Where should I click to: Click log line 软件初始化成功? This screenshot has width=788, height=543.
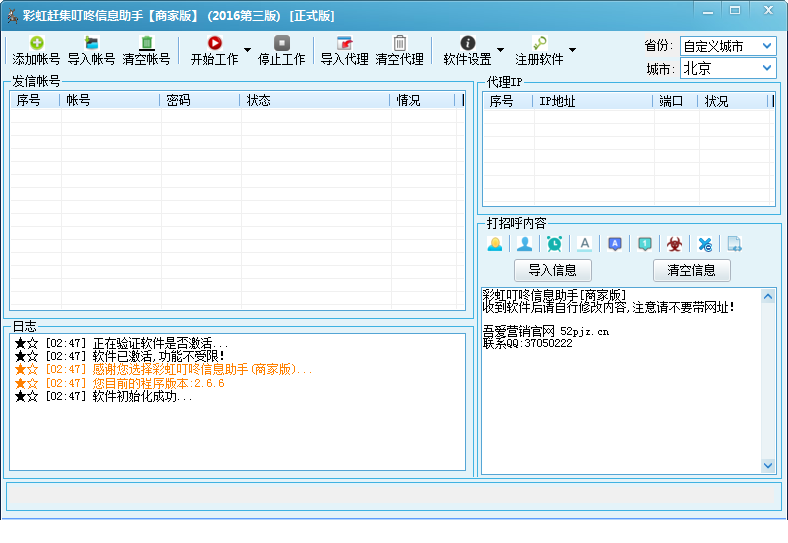103,396
